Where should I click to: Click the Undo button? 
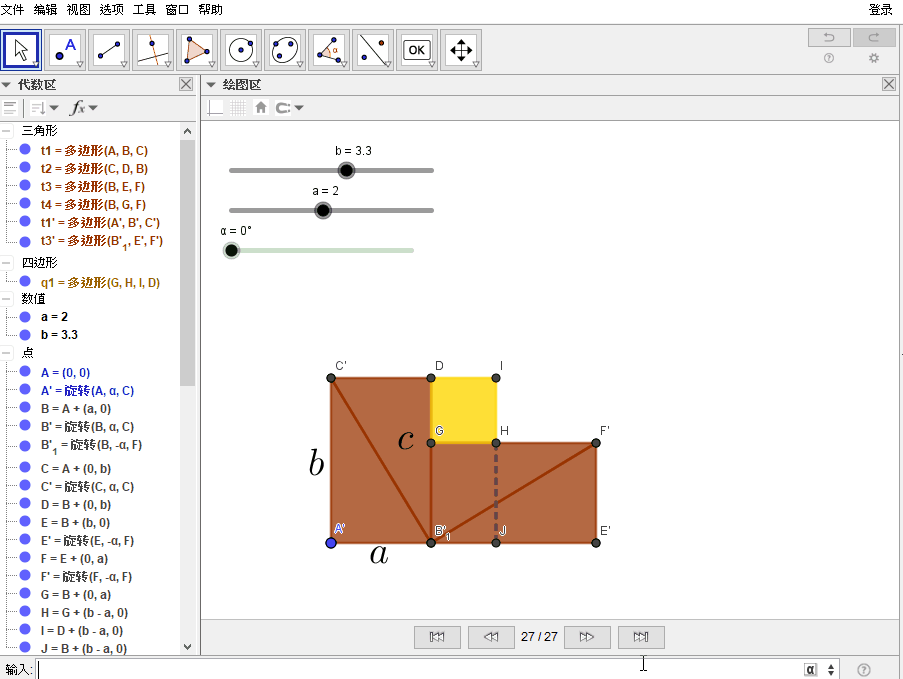click(x=829, y=37)
